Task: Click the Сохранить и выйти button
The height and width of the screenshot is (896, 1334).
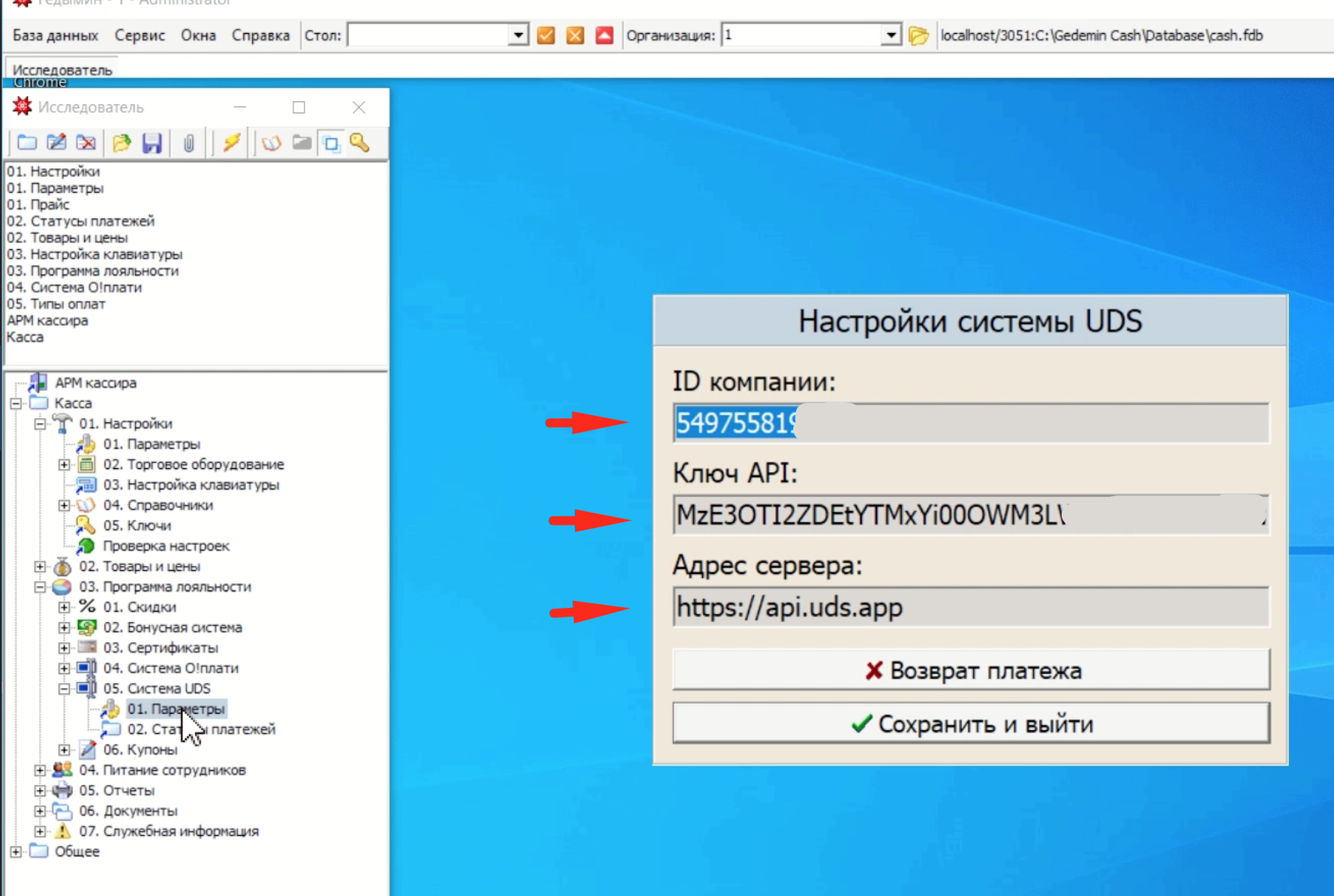Action: tap(971, 723)
